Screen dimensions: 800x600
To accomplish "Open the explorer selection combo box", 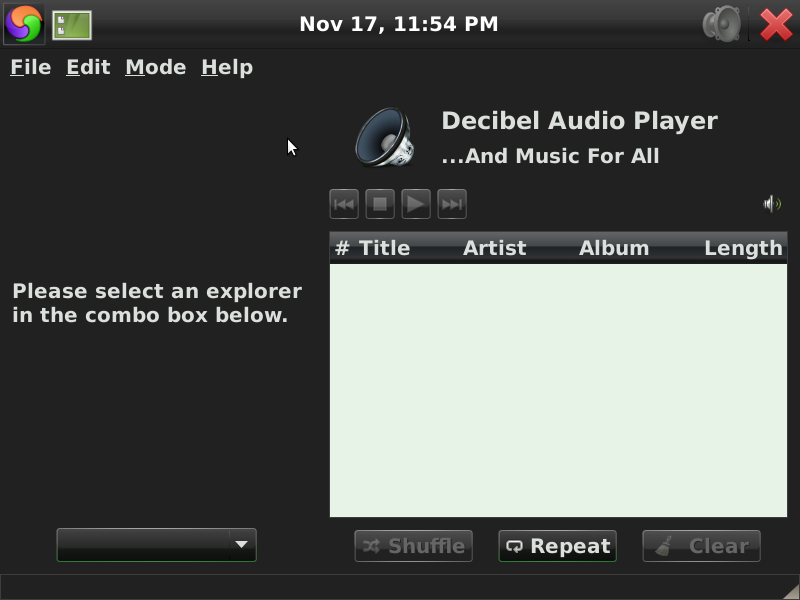I will click(x=157, y=545).
